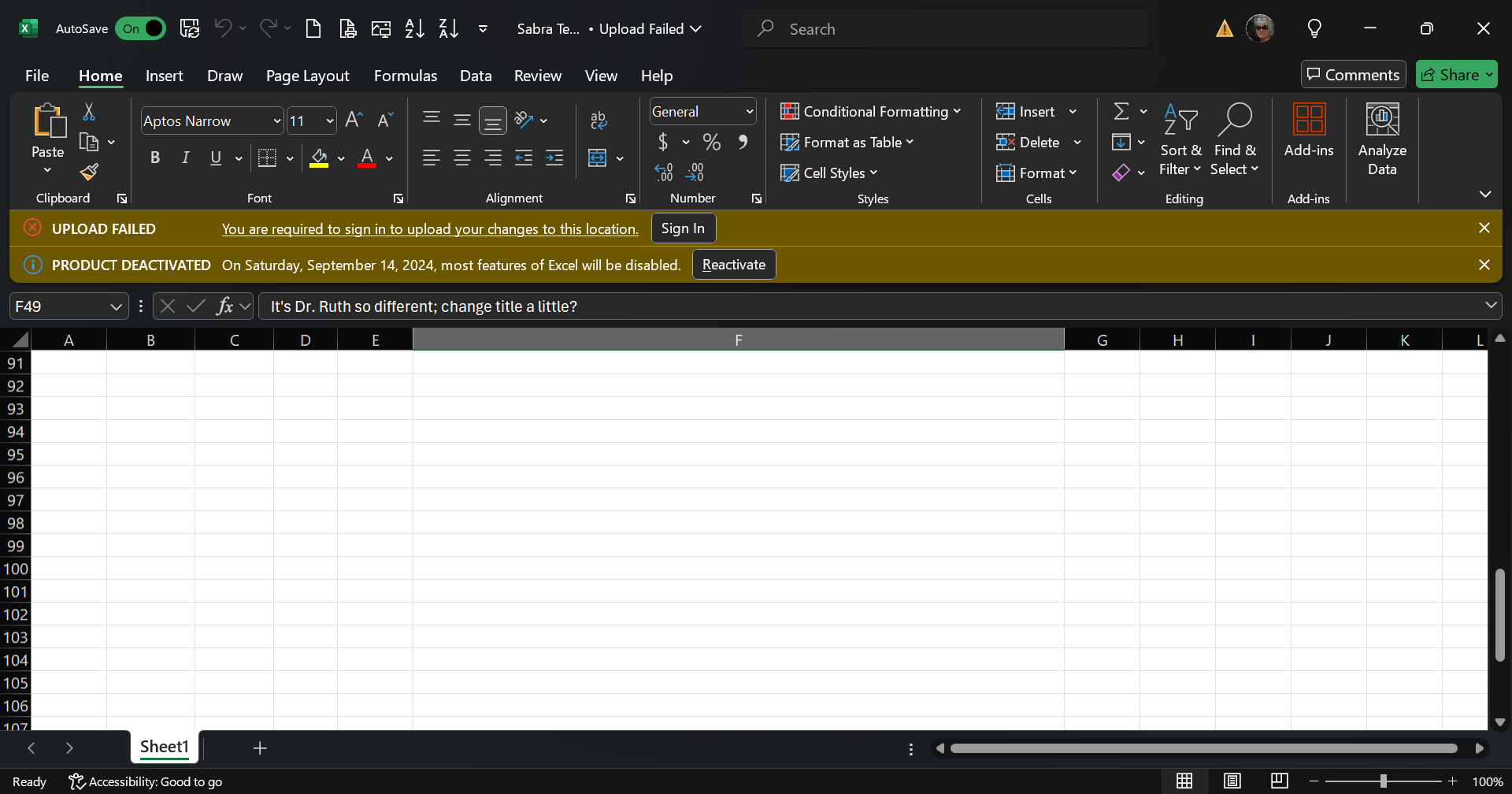Click the Cut scissors icon
Image resolution: width=1512 pixels, height=794 pixels.
[89, 112]
